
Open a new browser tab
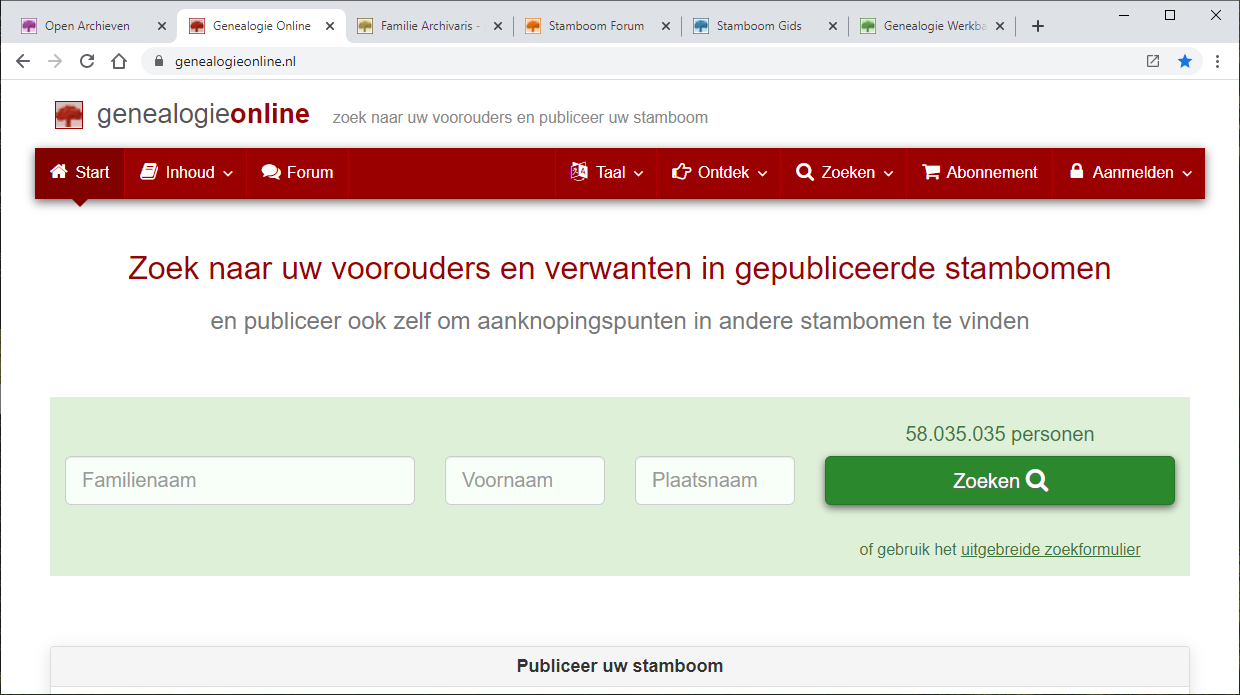[x=1038, y=26]
